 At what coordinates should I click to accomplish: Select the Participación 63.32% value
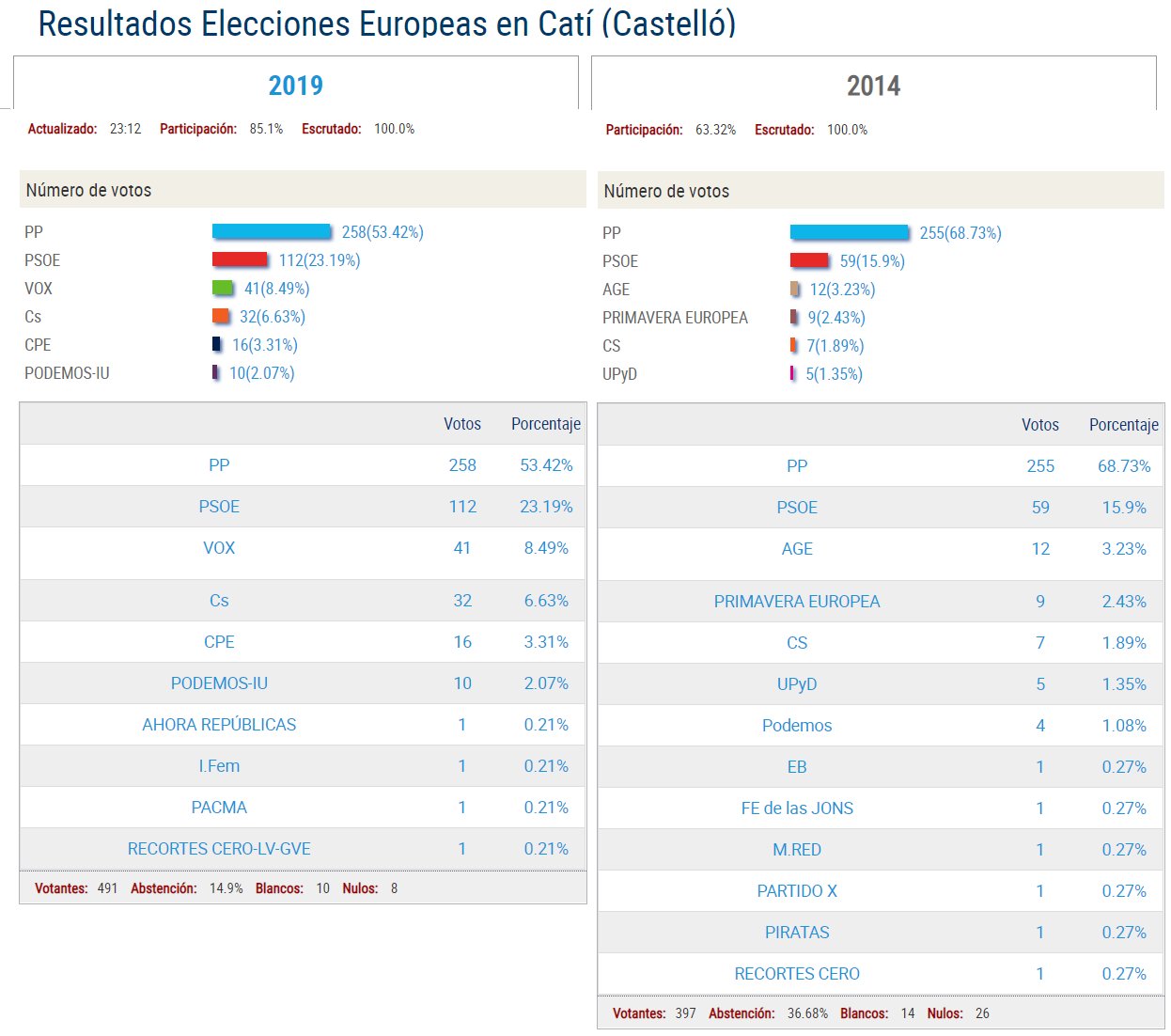tap(716, 130)
